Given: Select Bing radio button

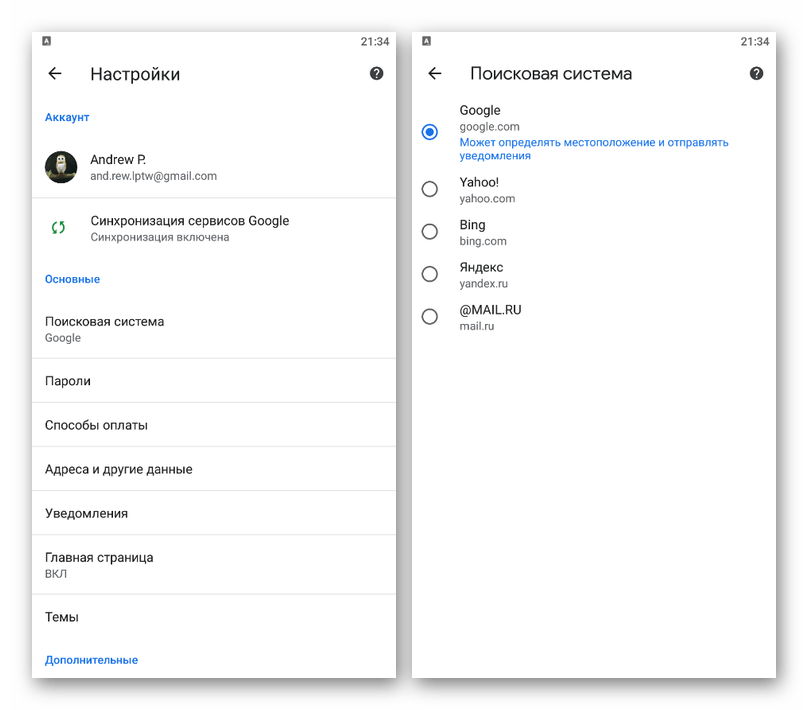Looking at the screenshot, I should tap(430, 232).
